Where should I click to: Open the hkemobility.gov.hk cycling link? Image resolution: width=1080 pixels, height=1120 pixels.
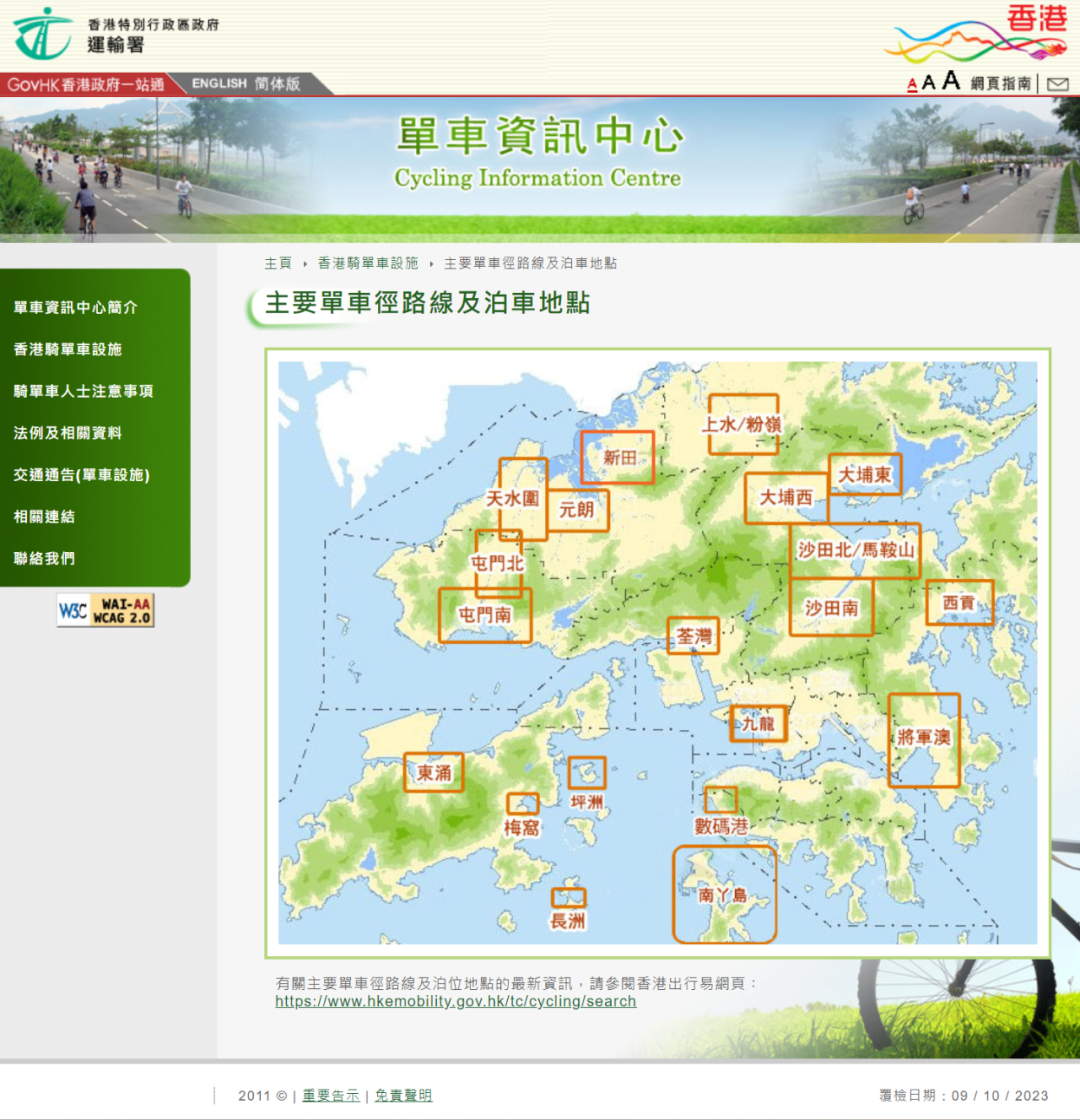pos(455,1001)
